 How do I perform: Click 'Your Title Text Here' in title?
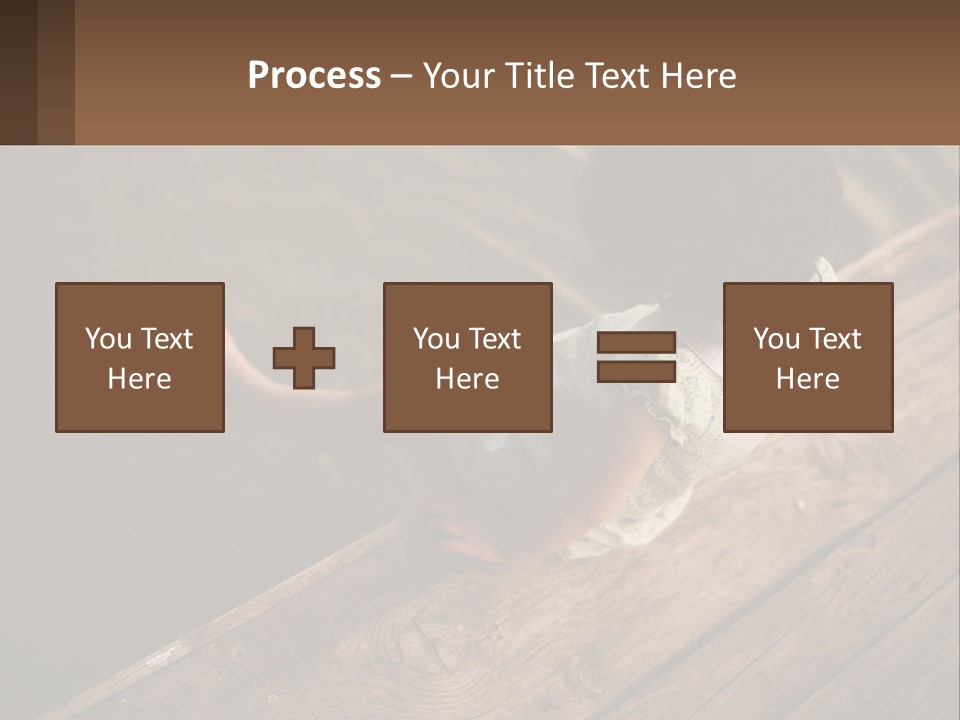pos(579,76)
